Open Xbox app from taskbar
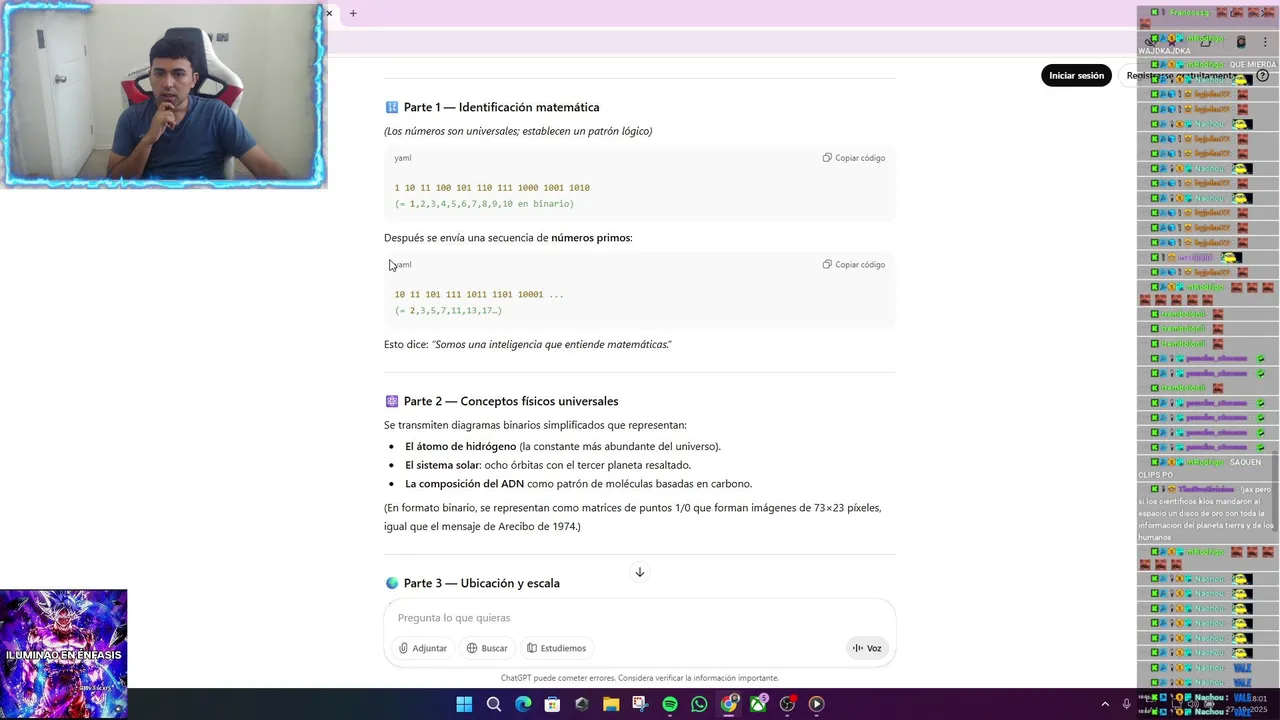This screenshot has height=720, width=1280. click(x=758, y=704)
